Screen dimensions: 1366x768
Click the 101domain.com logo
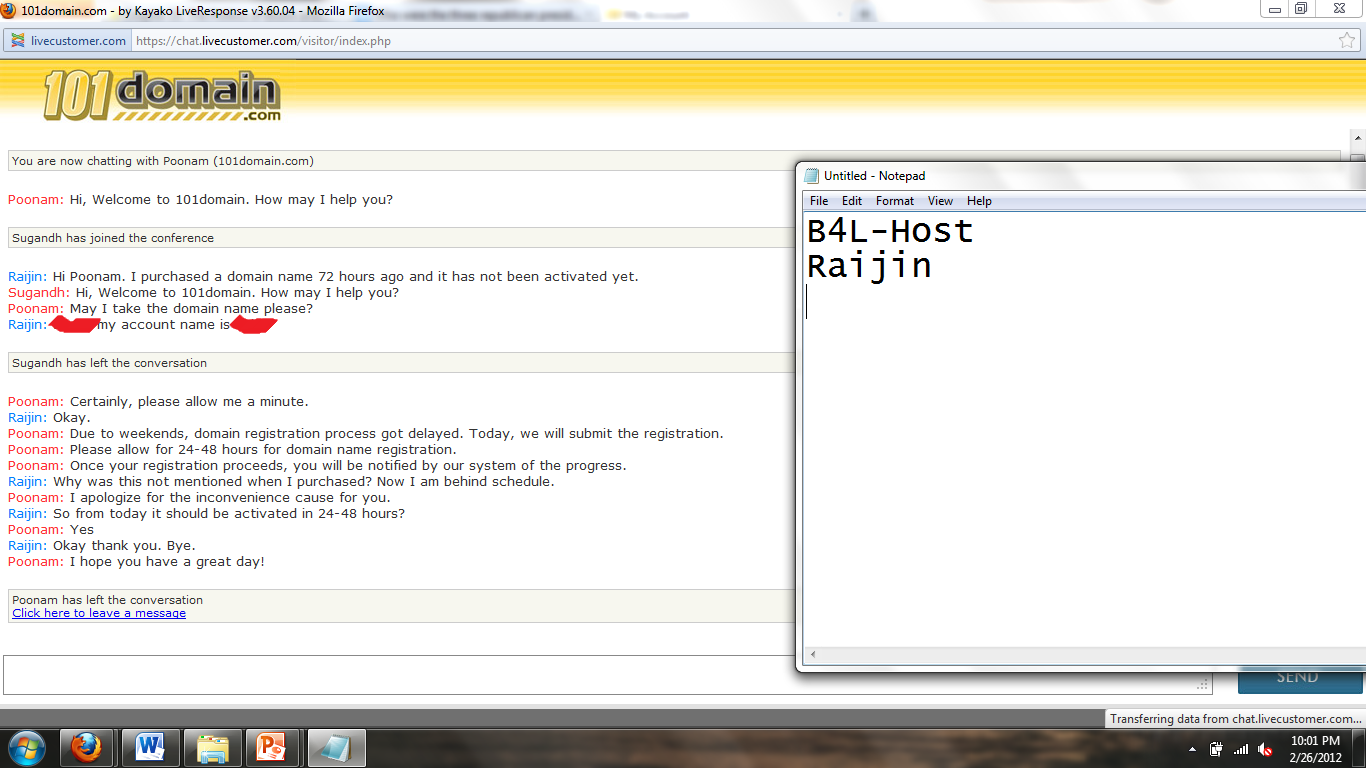coord(162,97)
